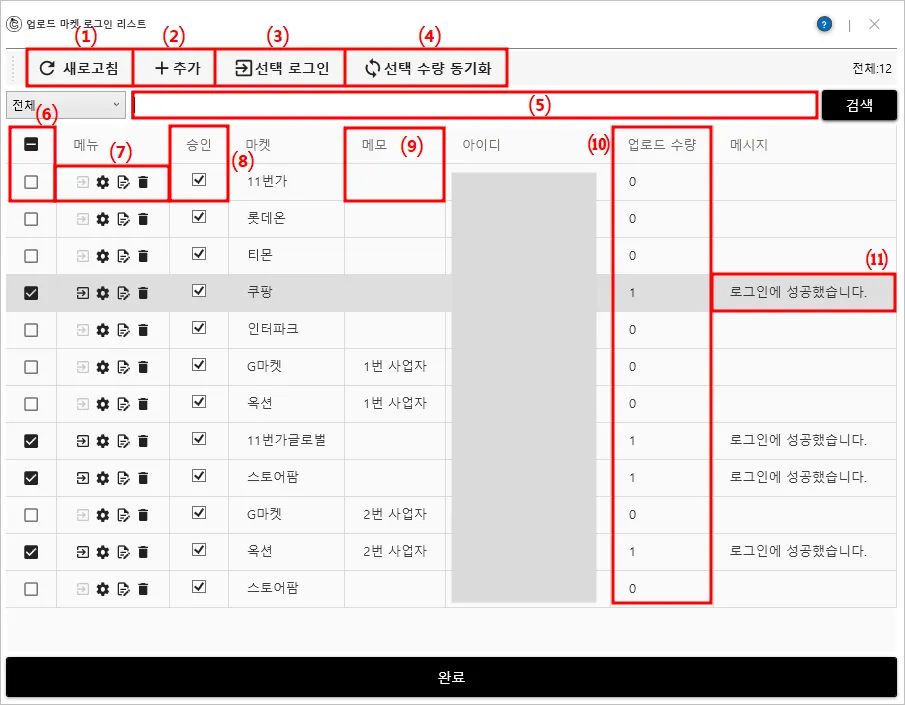Select row checkbox for G마켓 2번 사업자
This screenshot has height=705, width=905.
click(x=31, y=514)
